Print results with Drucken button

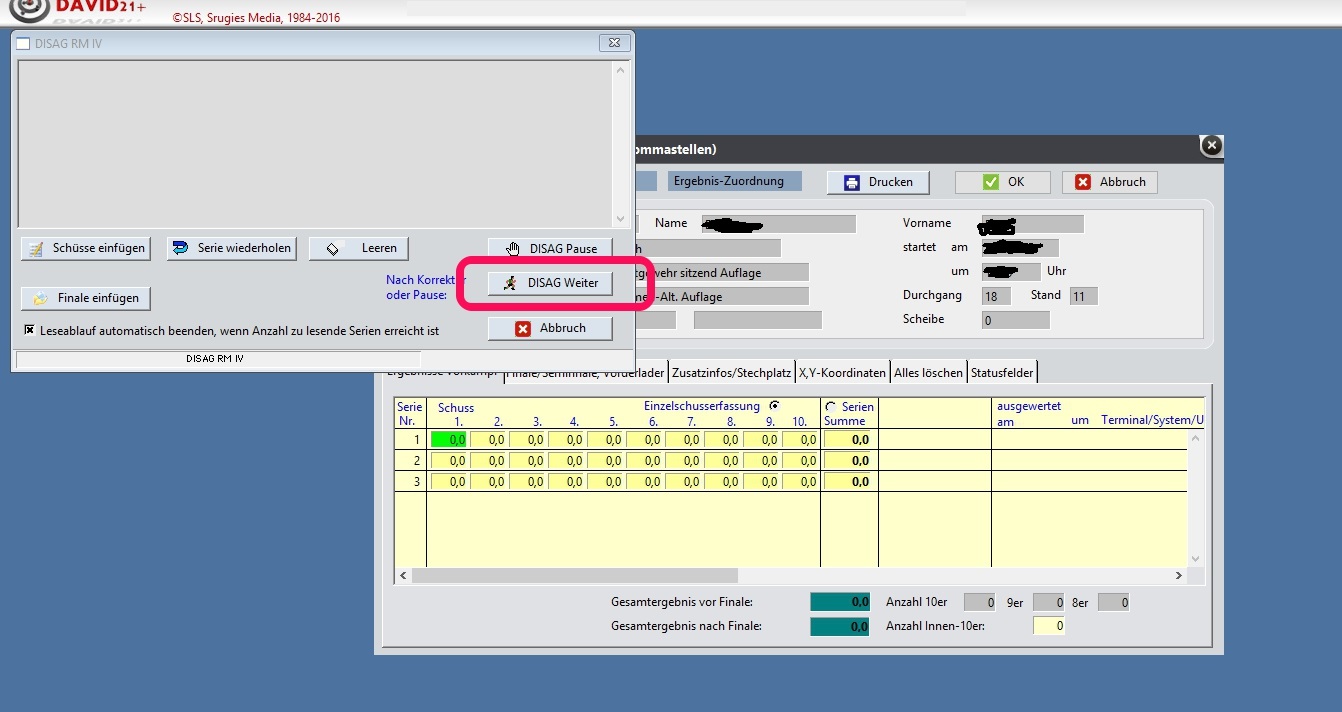(x=878, y=182)
